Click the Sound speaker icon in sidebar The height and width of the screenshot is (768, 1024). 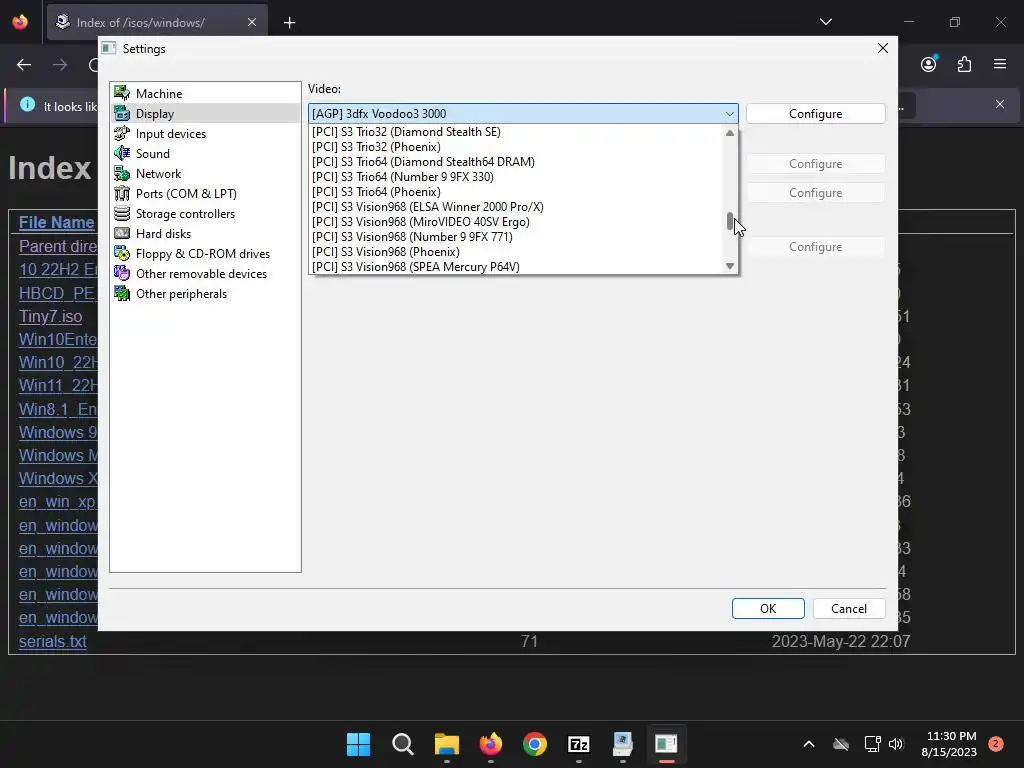122,153
